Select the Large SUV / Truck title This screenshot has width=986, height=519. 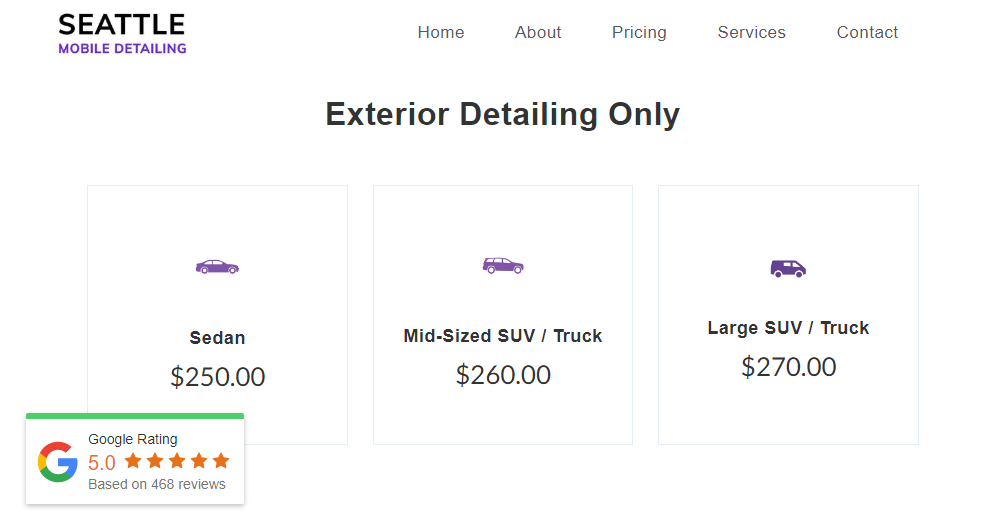click(788, 328)
